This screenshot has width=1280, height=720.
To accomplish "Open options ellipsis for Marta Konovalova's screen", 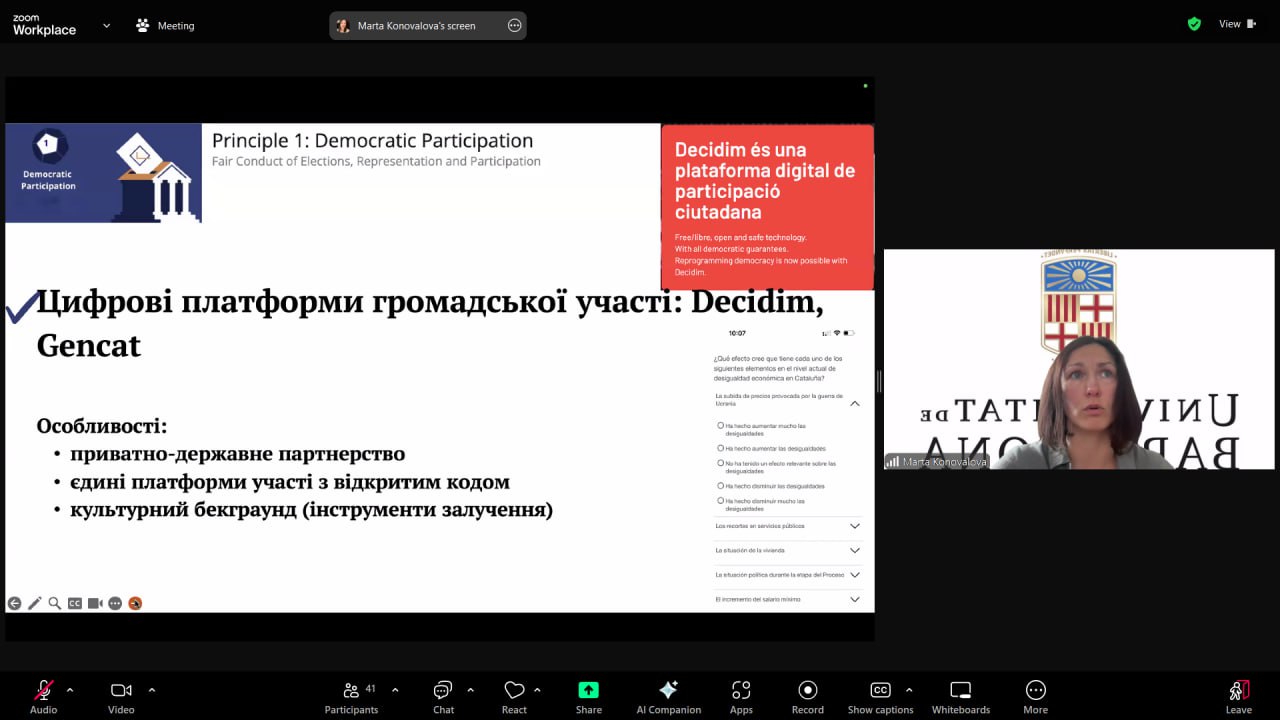I will coord(515,26).
